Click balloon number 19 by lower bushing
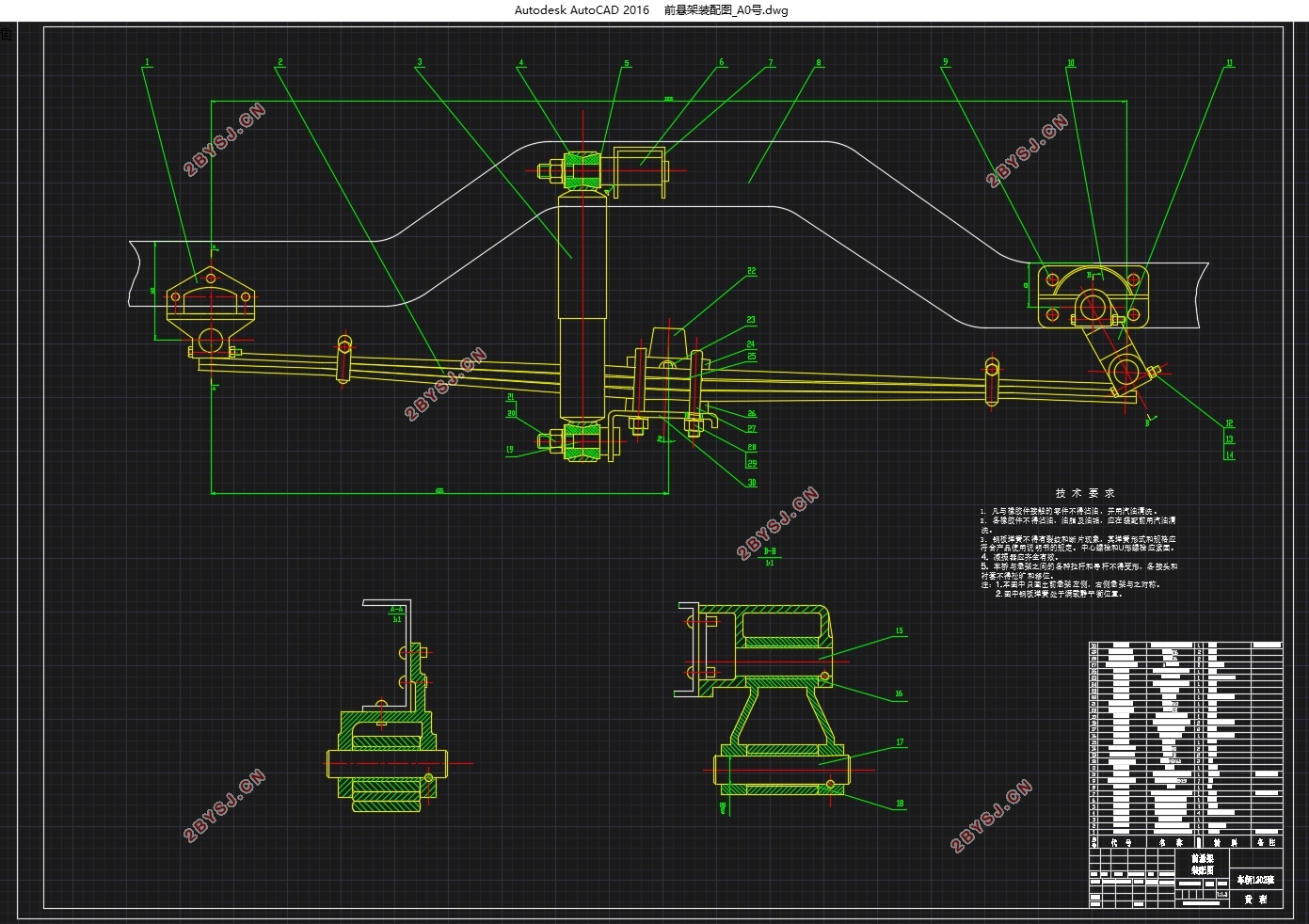Viewport: 1309px width, 924px height. pos(510,450)
